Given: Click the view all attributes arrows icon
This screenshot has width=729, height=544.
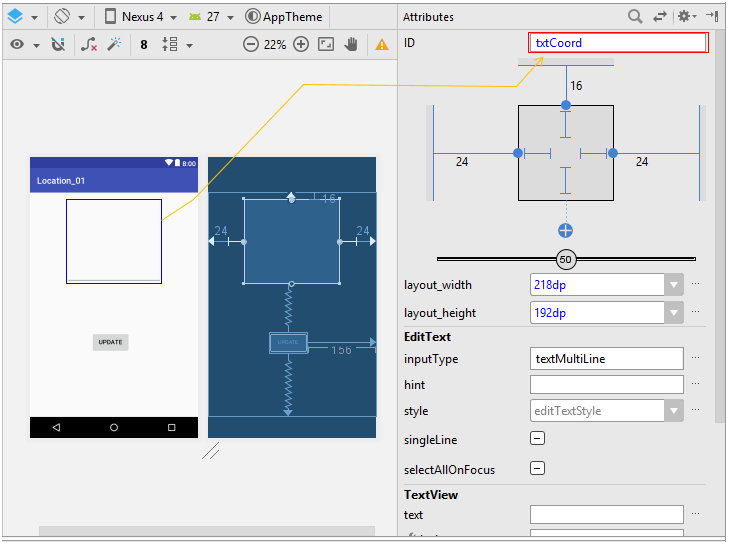Looking at the screenshot, I should (660, 17).
